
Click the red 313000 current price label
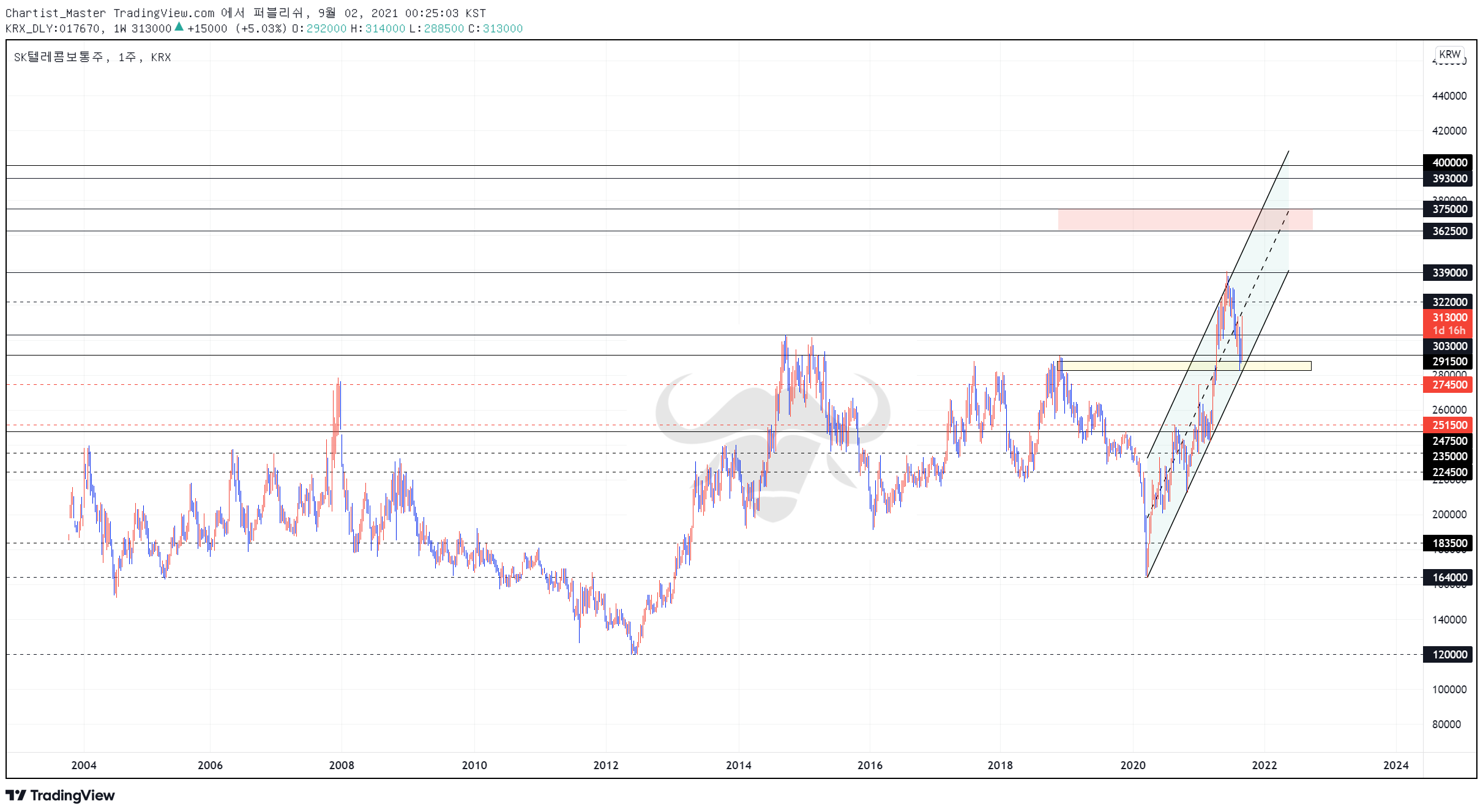[1448, 323]
